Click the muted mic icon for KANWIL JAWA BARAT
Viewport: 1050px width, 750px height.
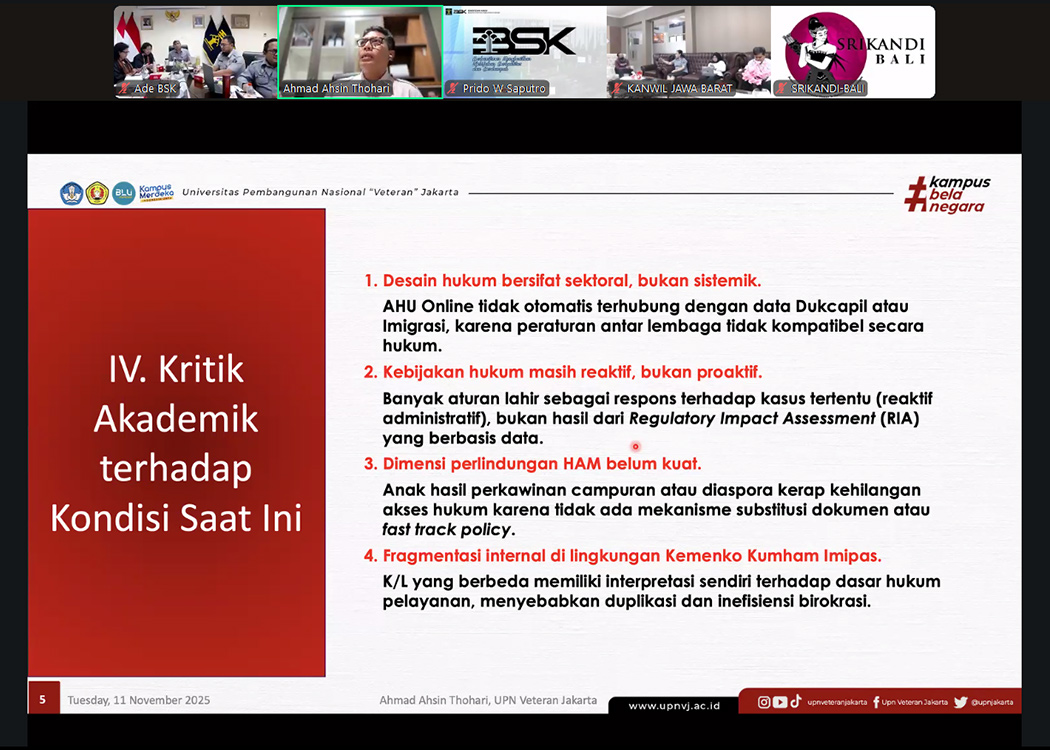616,89
